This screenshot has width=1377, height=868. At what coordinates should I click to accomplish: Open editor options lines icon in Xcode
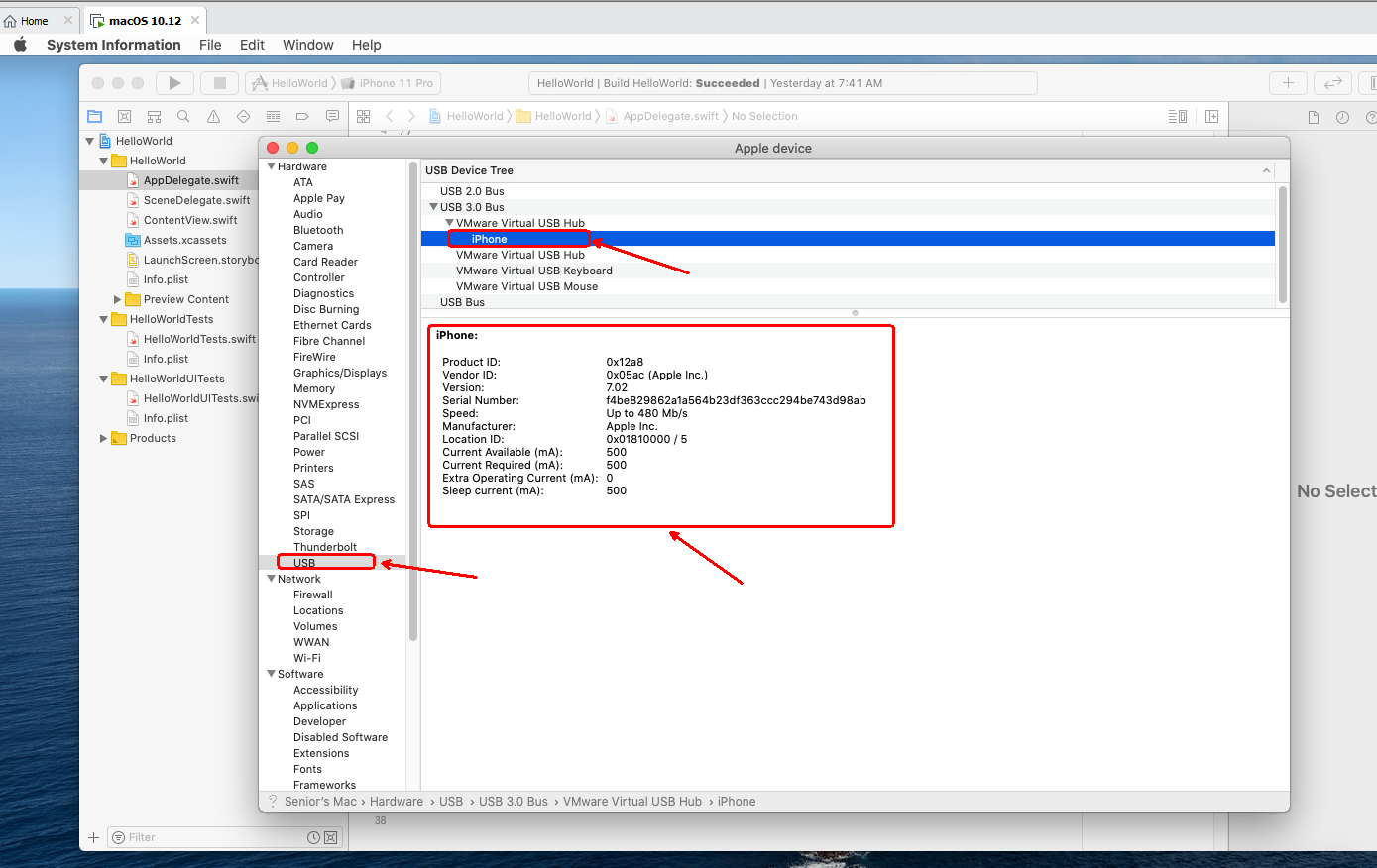point(1178,116)
